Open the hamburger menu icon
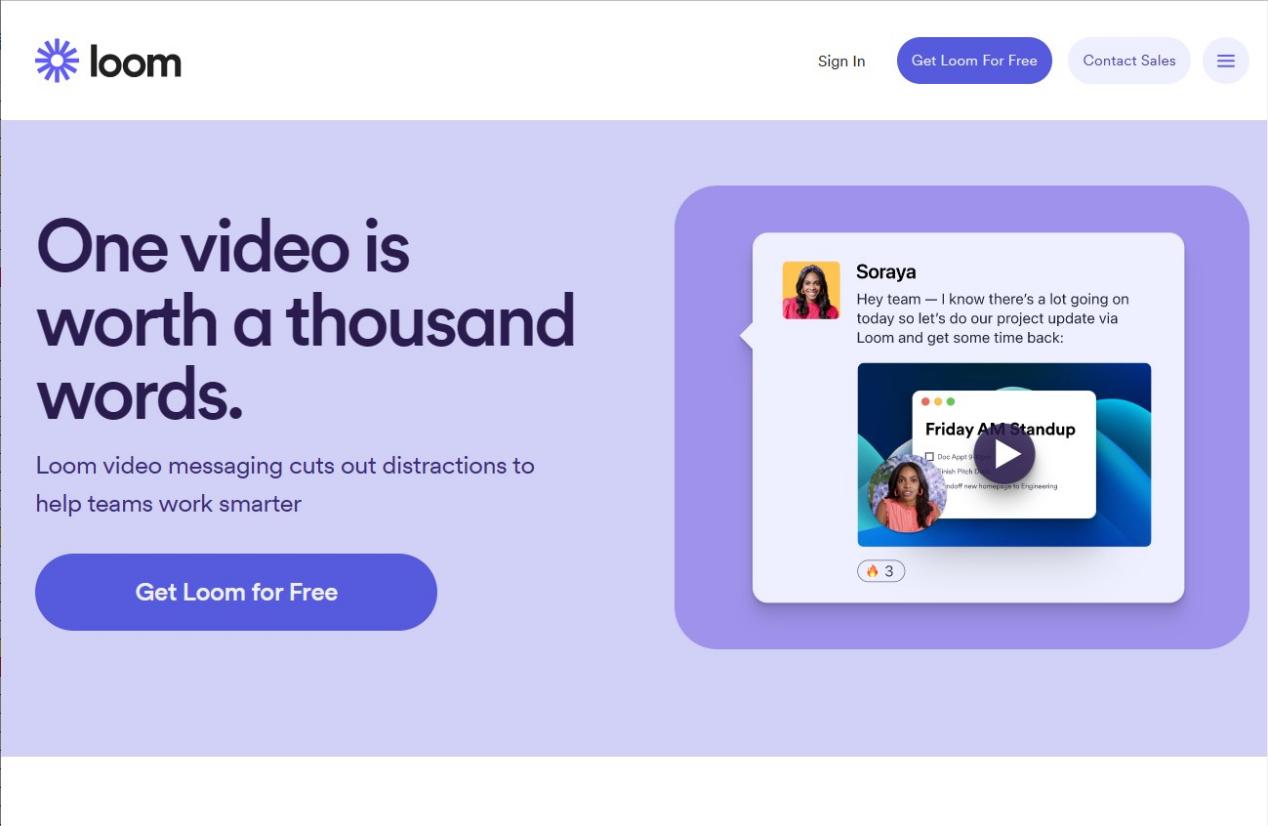The height and width of the screenshot is (826, 1268). tap(1225, 61)
